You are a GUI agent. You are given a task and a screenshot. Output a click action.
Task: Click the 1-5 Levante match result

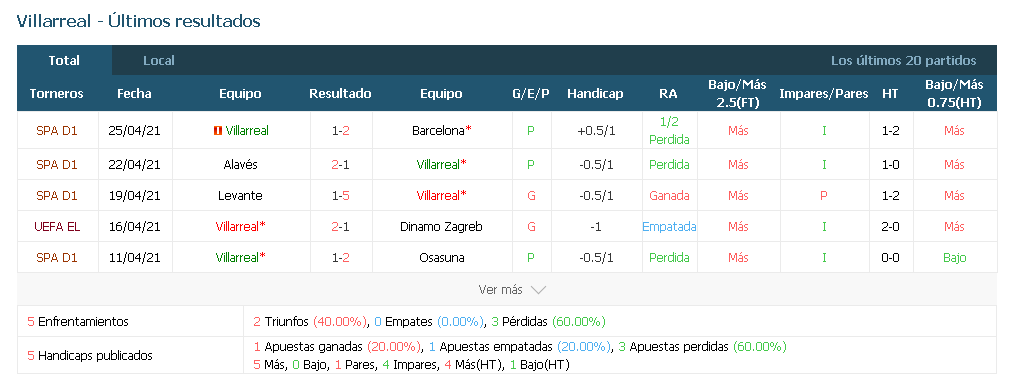click(x=340, y=196)
